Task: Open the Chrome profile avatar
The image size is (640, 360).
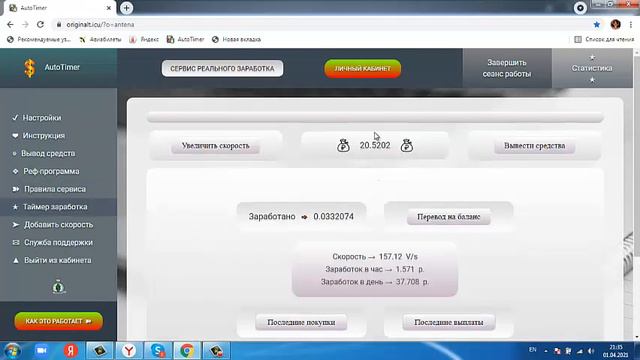Action: pos(616,24)
